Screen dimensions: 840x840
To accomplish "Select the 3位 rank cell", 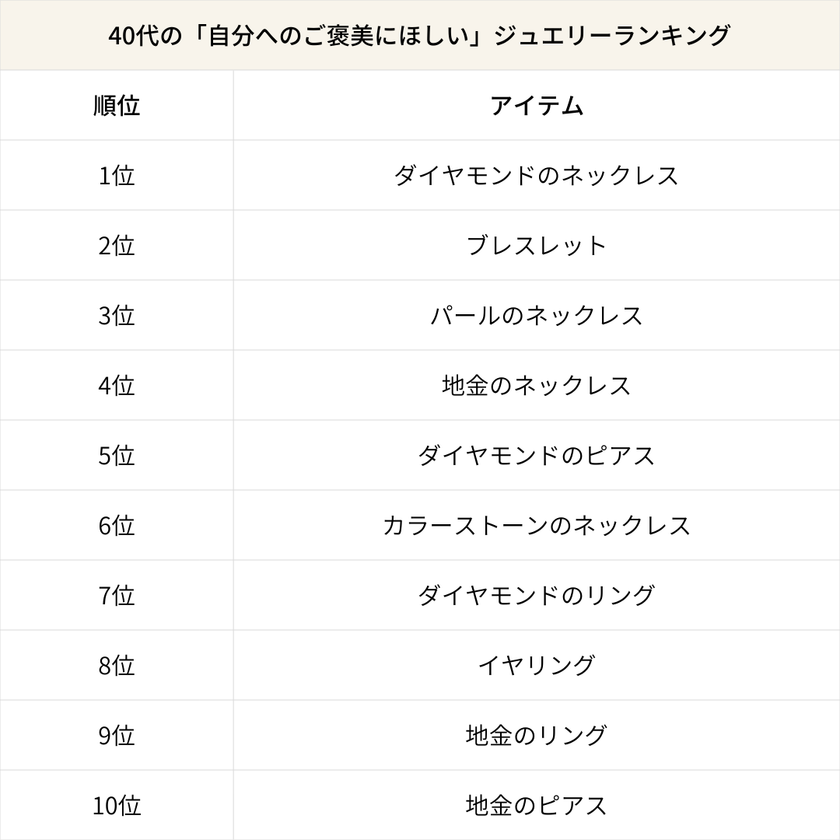I will coord(116,316).
